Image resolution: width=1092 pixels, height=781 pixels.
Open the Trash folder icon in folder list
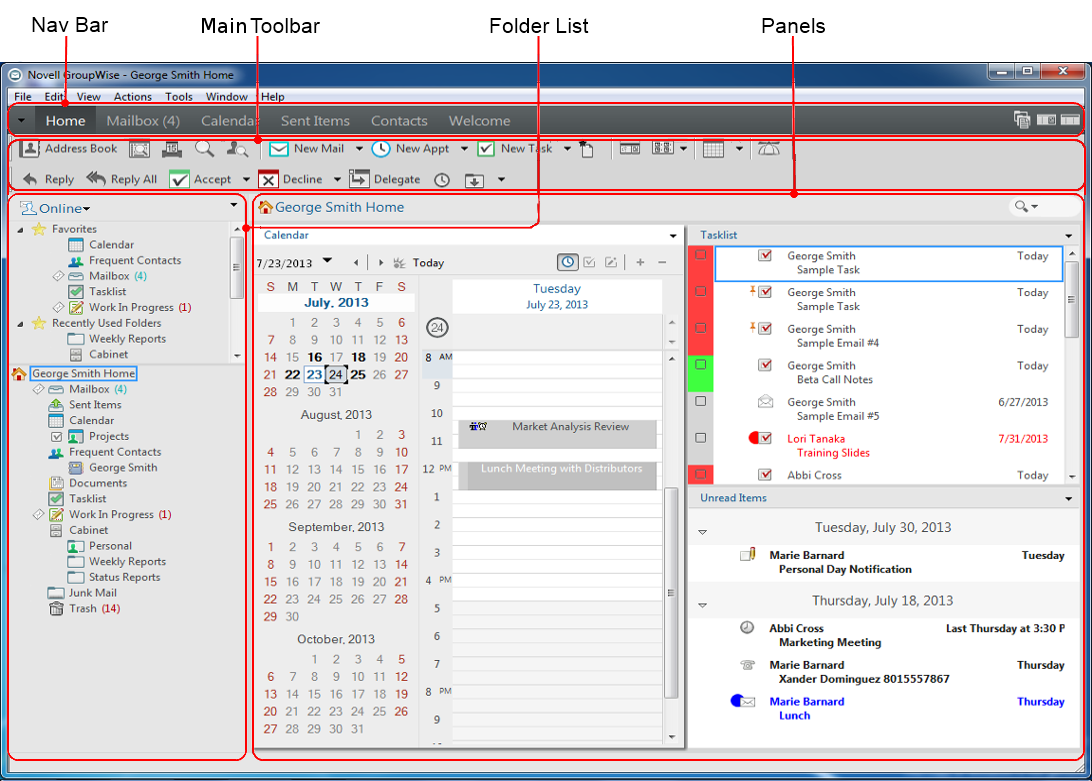[56, 609]
